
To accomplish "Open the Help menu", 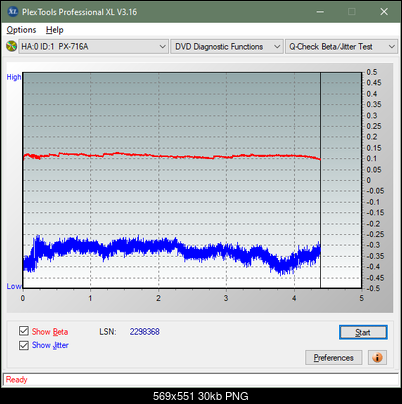I will click(x=55, y=30).
